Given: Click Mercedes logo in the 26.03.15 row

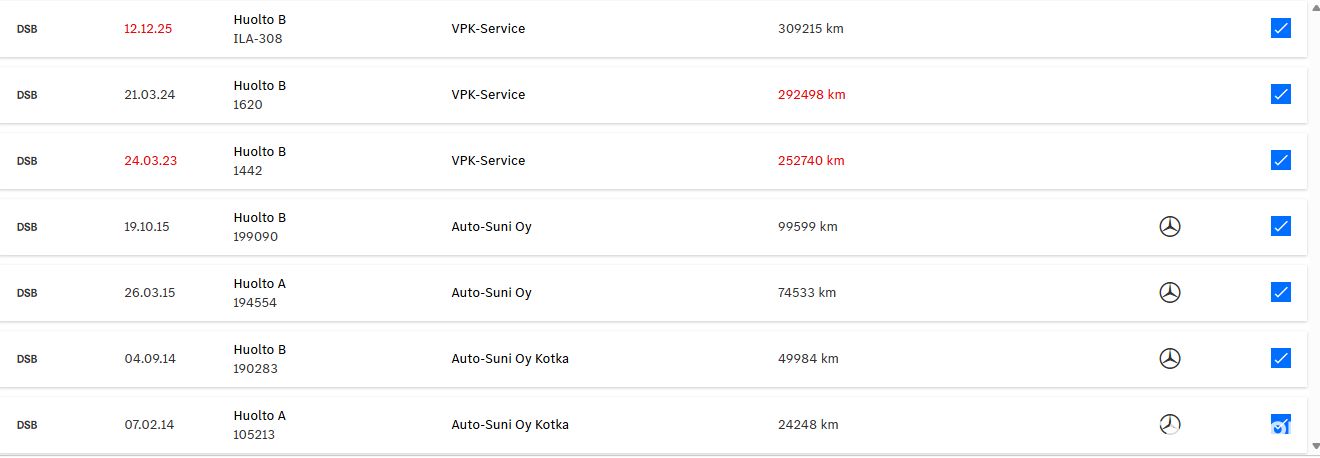Looking at the screenshot, I should [x=1170, y=293].
